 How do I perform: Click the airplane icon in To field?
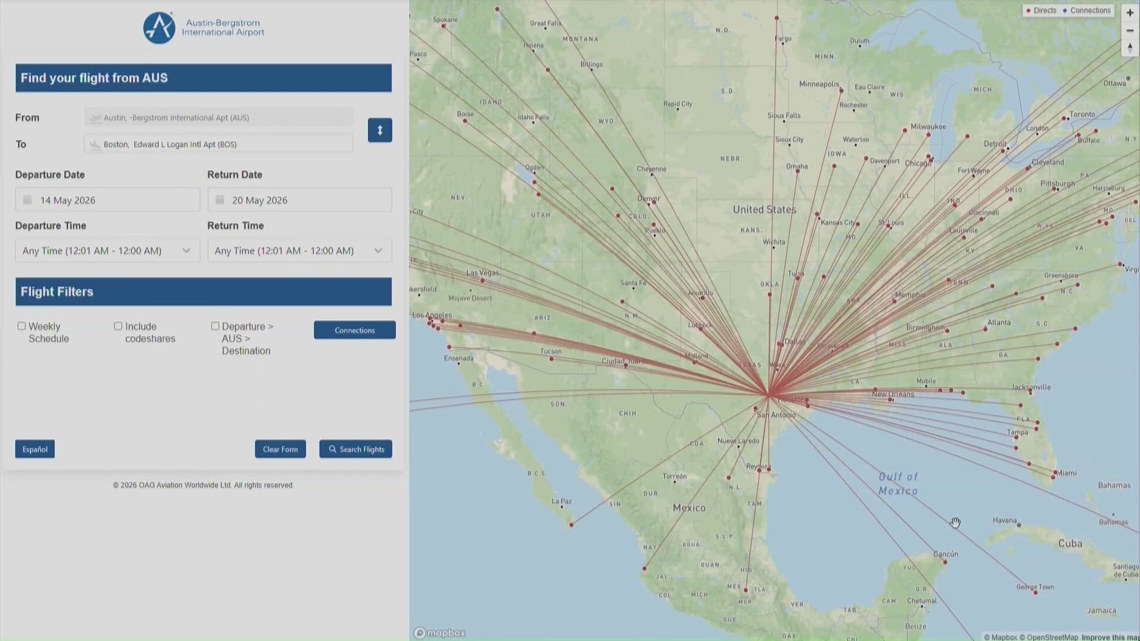coord(95,145)
